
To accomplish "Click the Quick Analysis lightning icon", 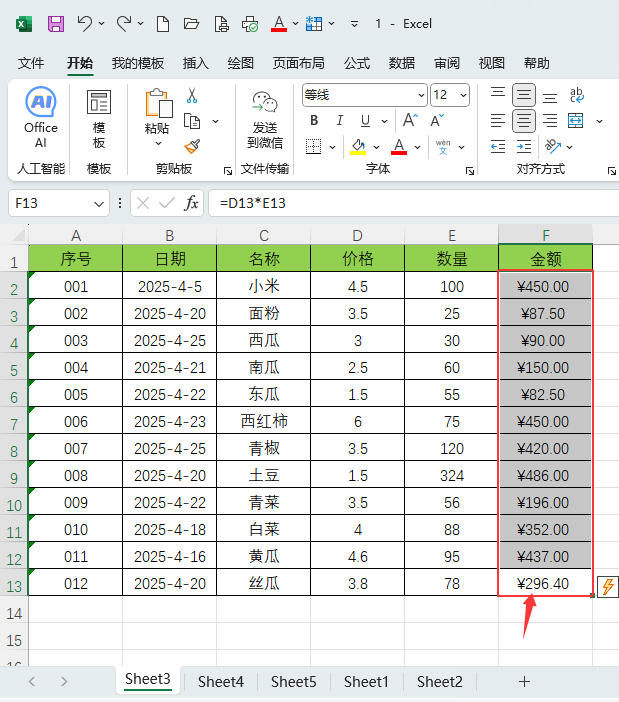I will [608, 586].
